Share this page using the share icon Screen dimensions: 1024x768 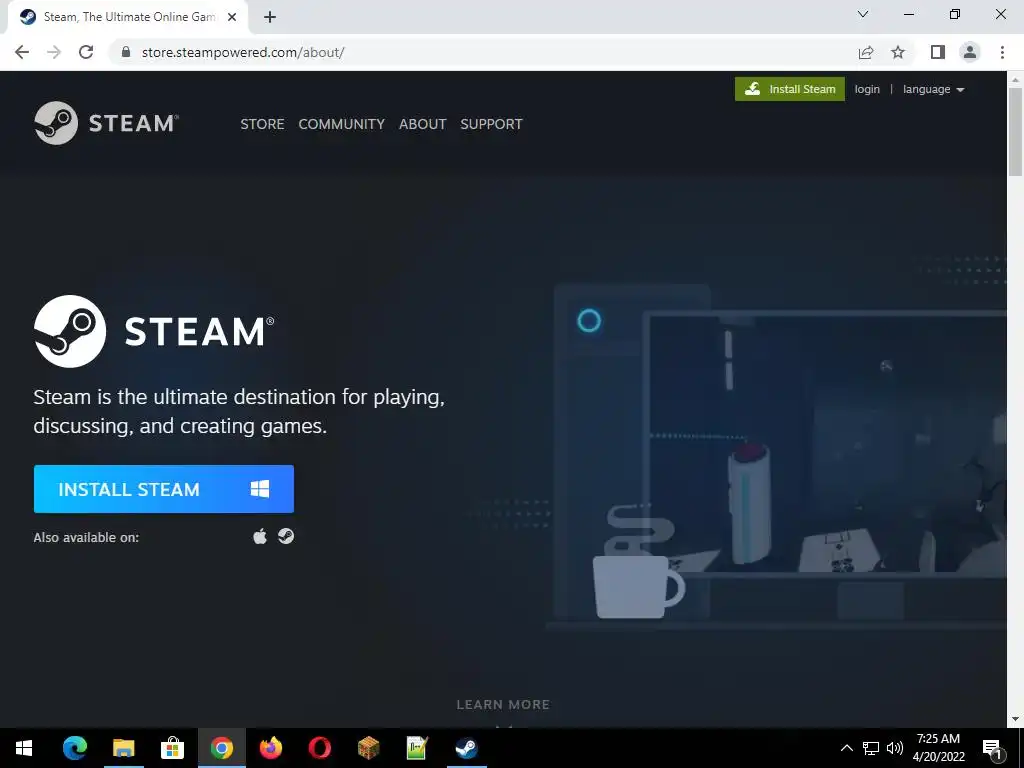pos(866,52)
